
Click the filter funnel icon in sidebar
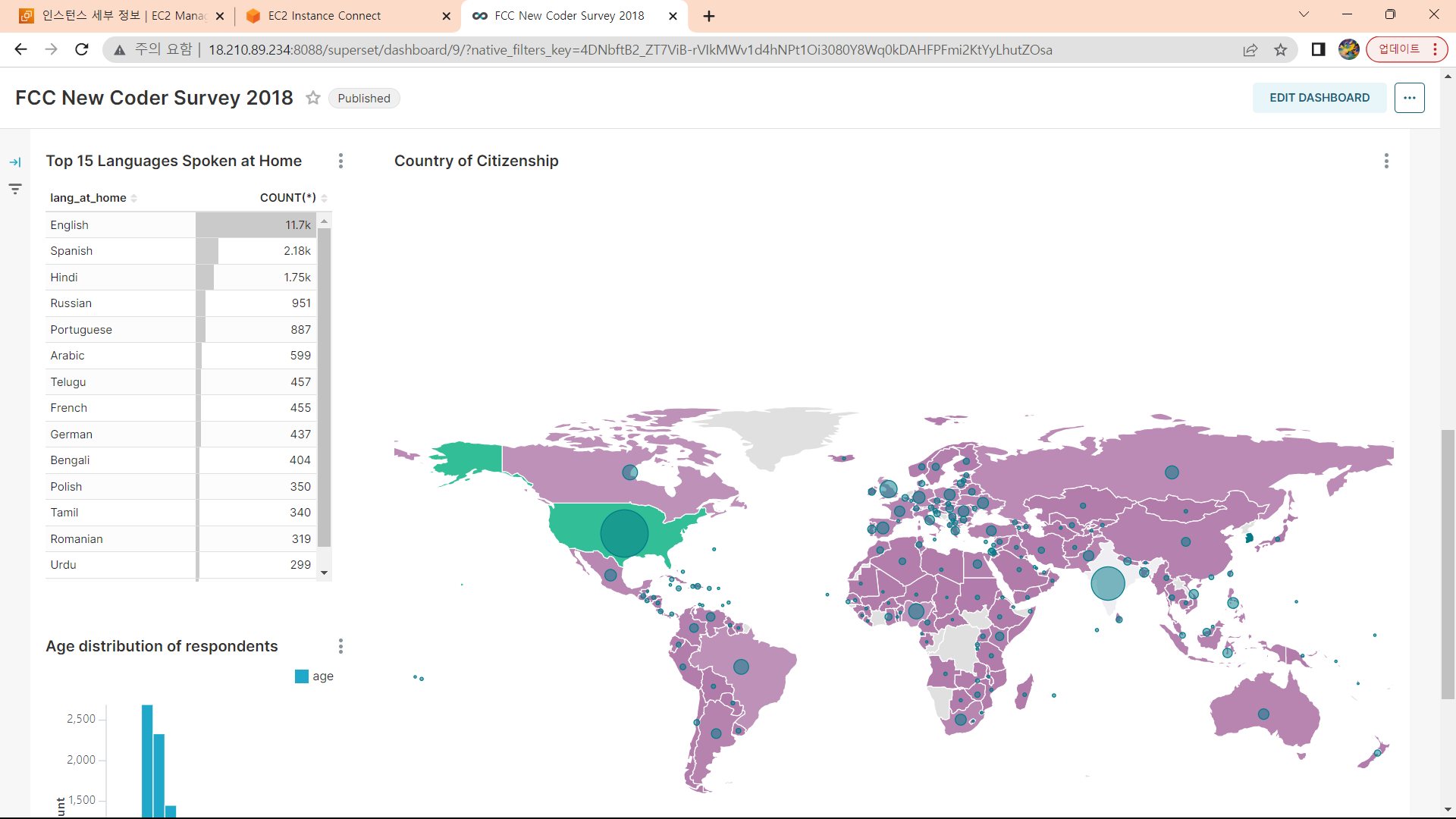15,189
